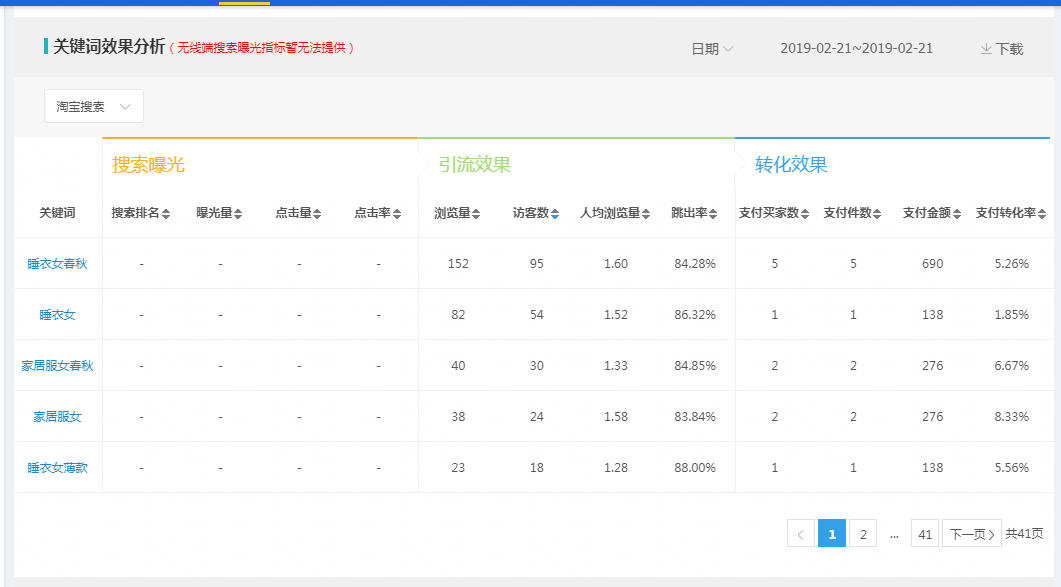The height and width of the screenshot is (587, 1061).
Task: Sort by 访客数 column arrows
Action: [555, 213]
